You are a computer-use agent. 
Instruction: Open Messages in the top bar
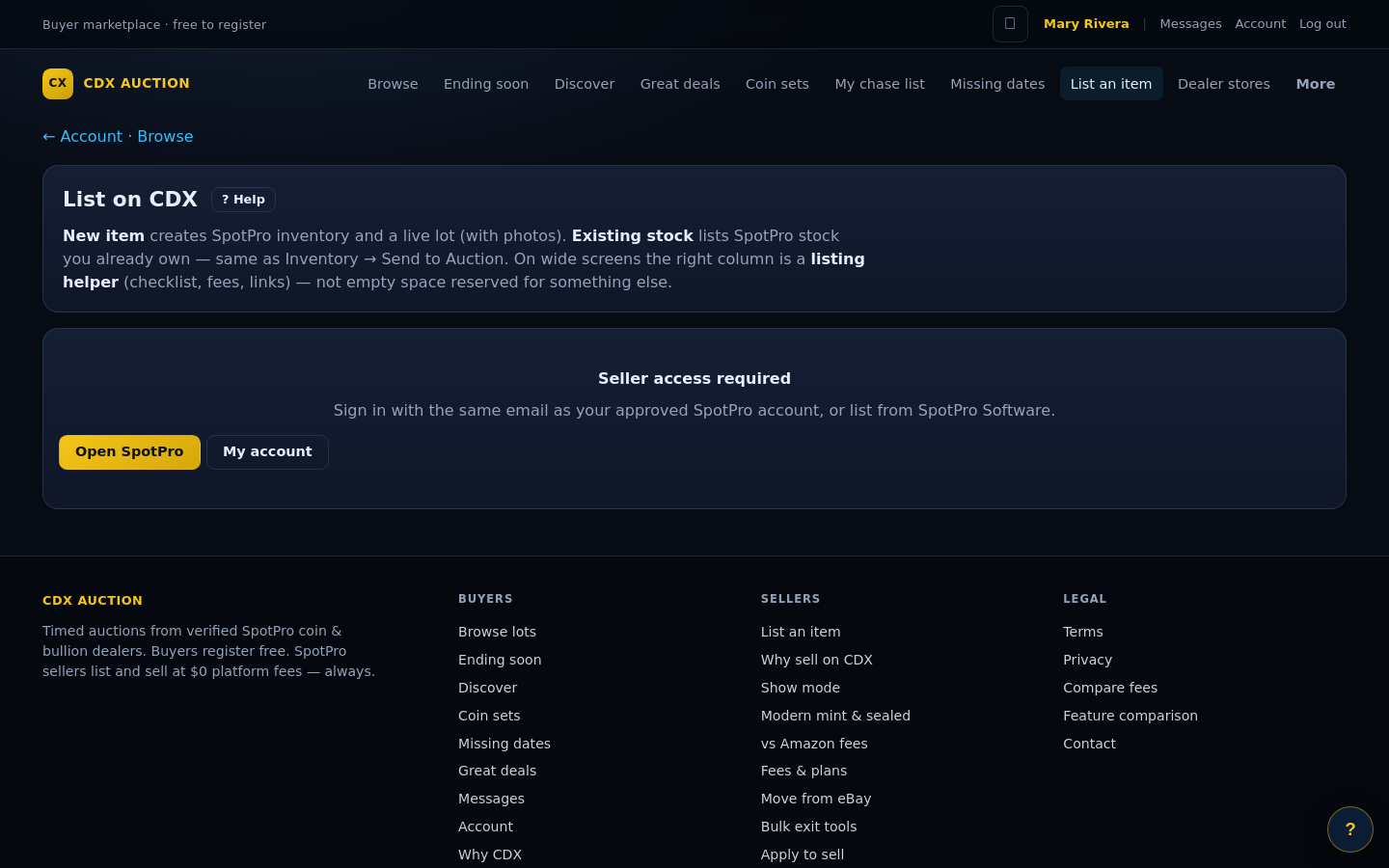pyautogui.click(x=1190, y=24)
